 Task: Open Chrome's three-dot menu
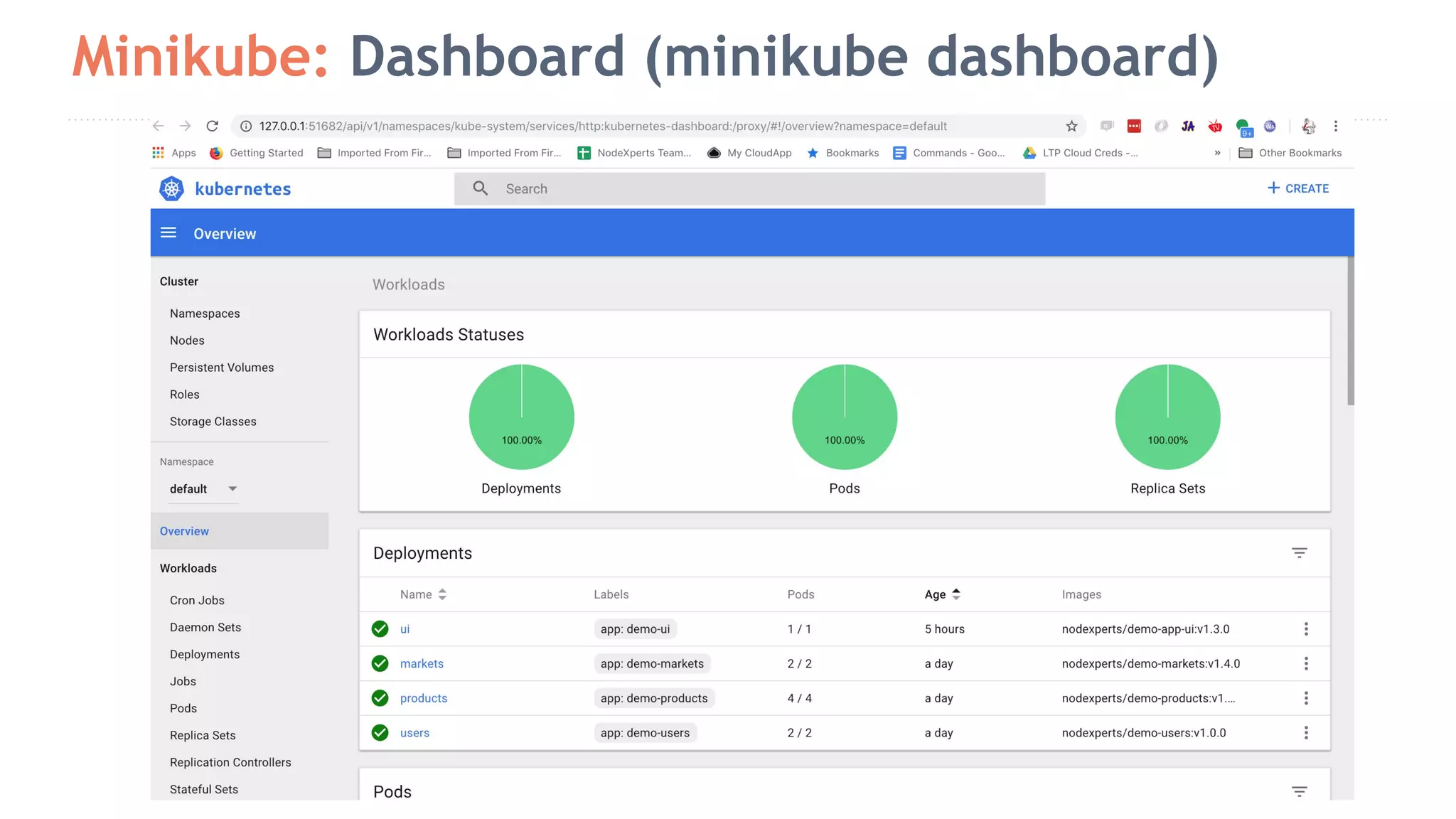pyautogui.click(x=1335, y=127)
